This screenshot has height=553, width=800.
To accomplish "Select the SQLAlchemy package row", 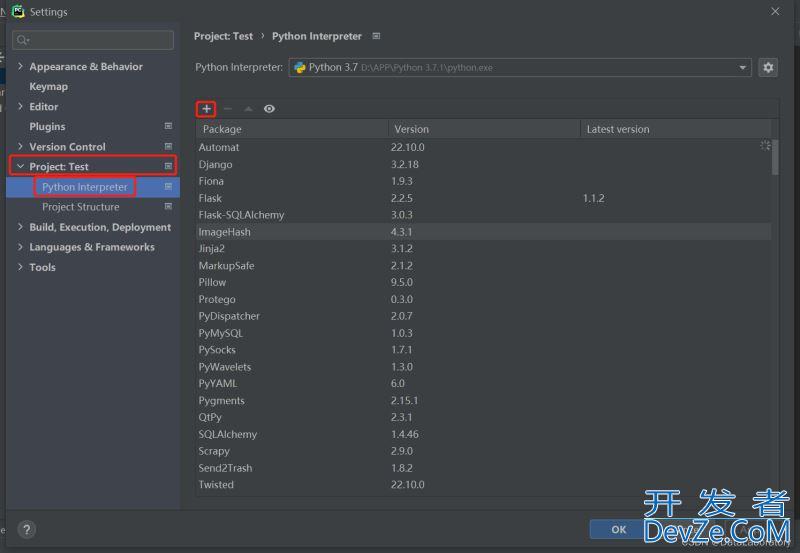I will (484, 434).
